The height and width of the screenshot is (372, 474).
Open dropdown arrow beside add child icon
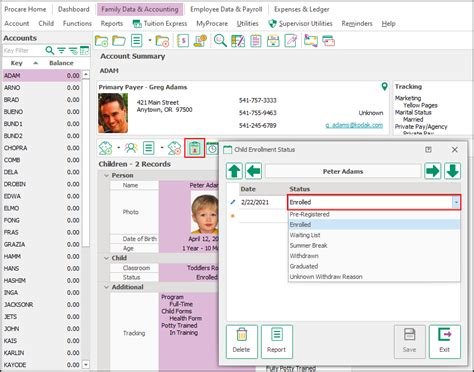coord(118,148)
